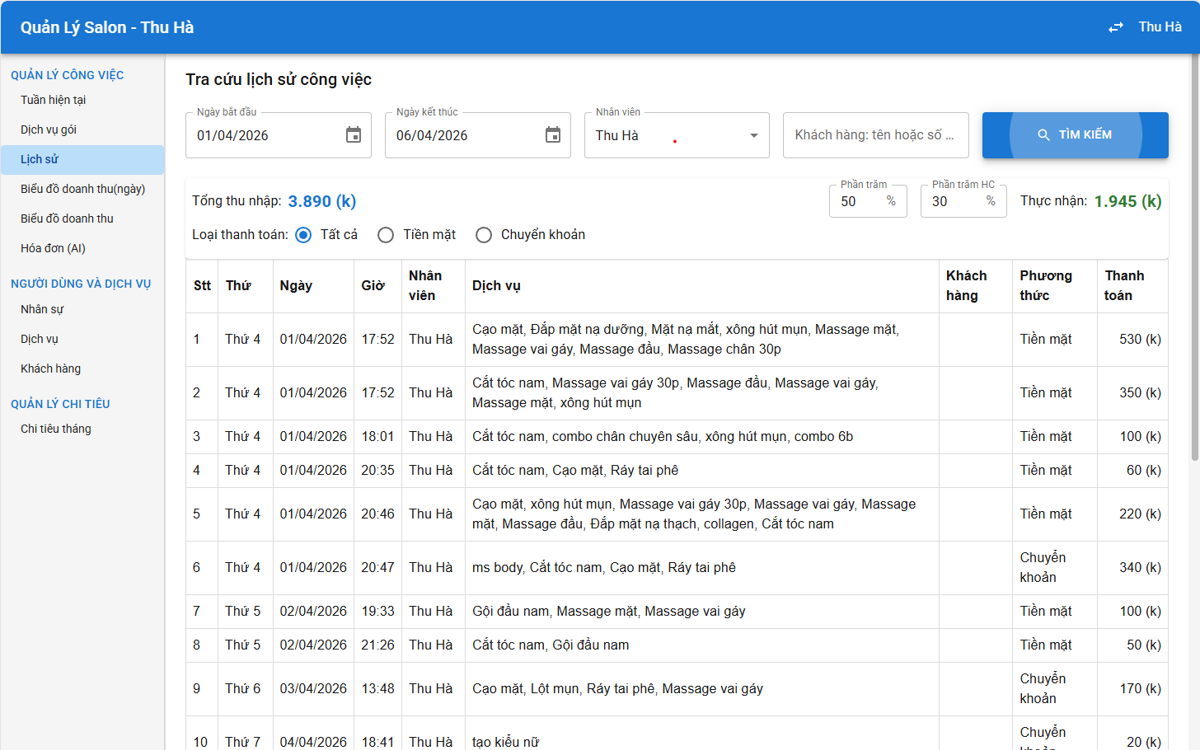
Task: Click the Thu Hà user name link
Action: (1160, 27)
